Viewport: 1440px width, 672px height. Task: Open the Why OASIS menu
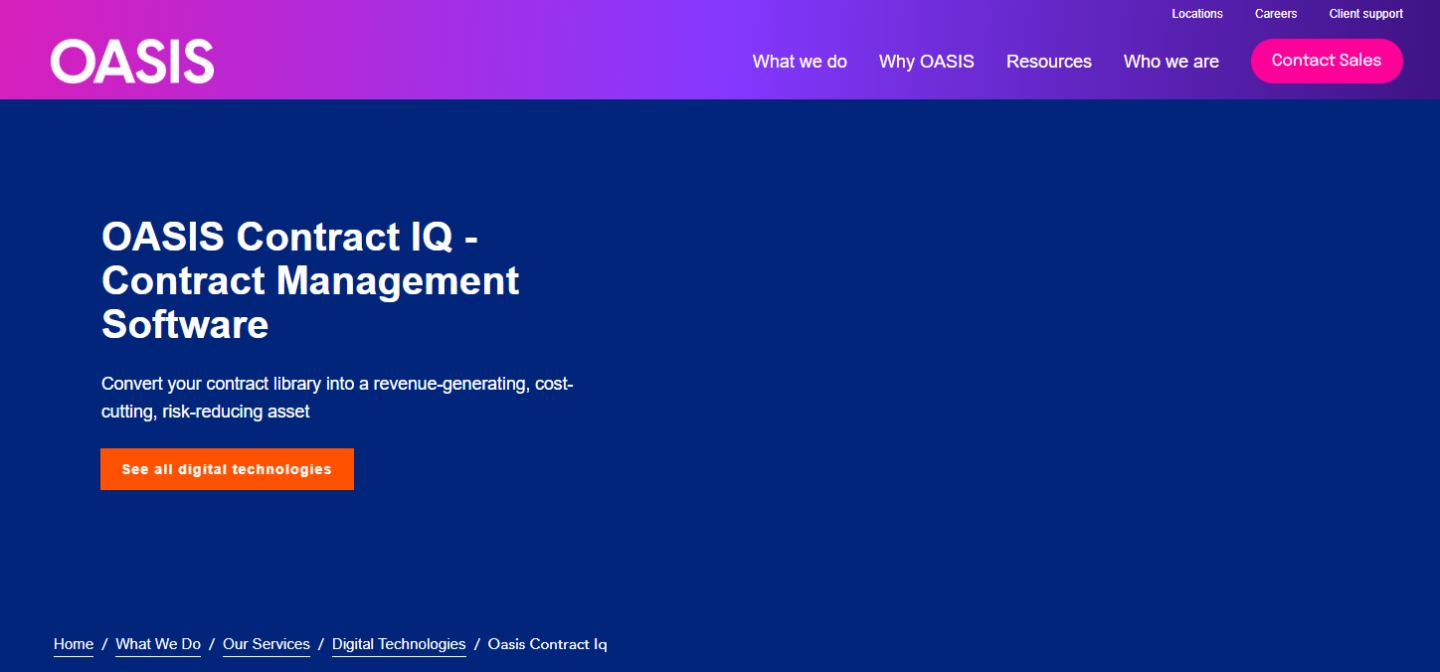coord(926,62)
